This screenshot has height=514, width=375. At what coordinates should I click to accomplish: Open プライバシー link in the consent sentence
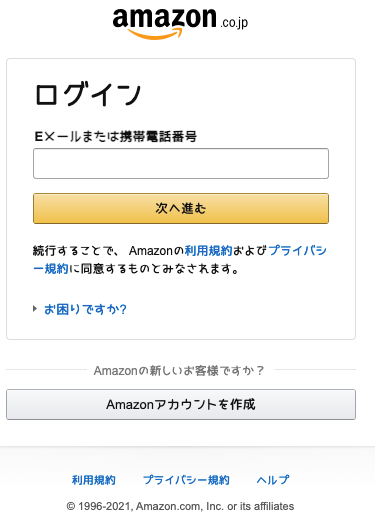(297, 251)
